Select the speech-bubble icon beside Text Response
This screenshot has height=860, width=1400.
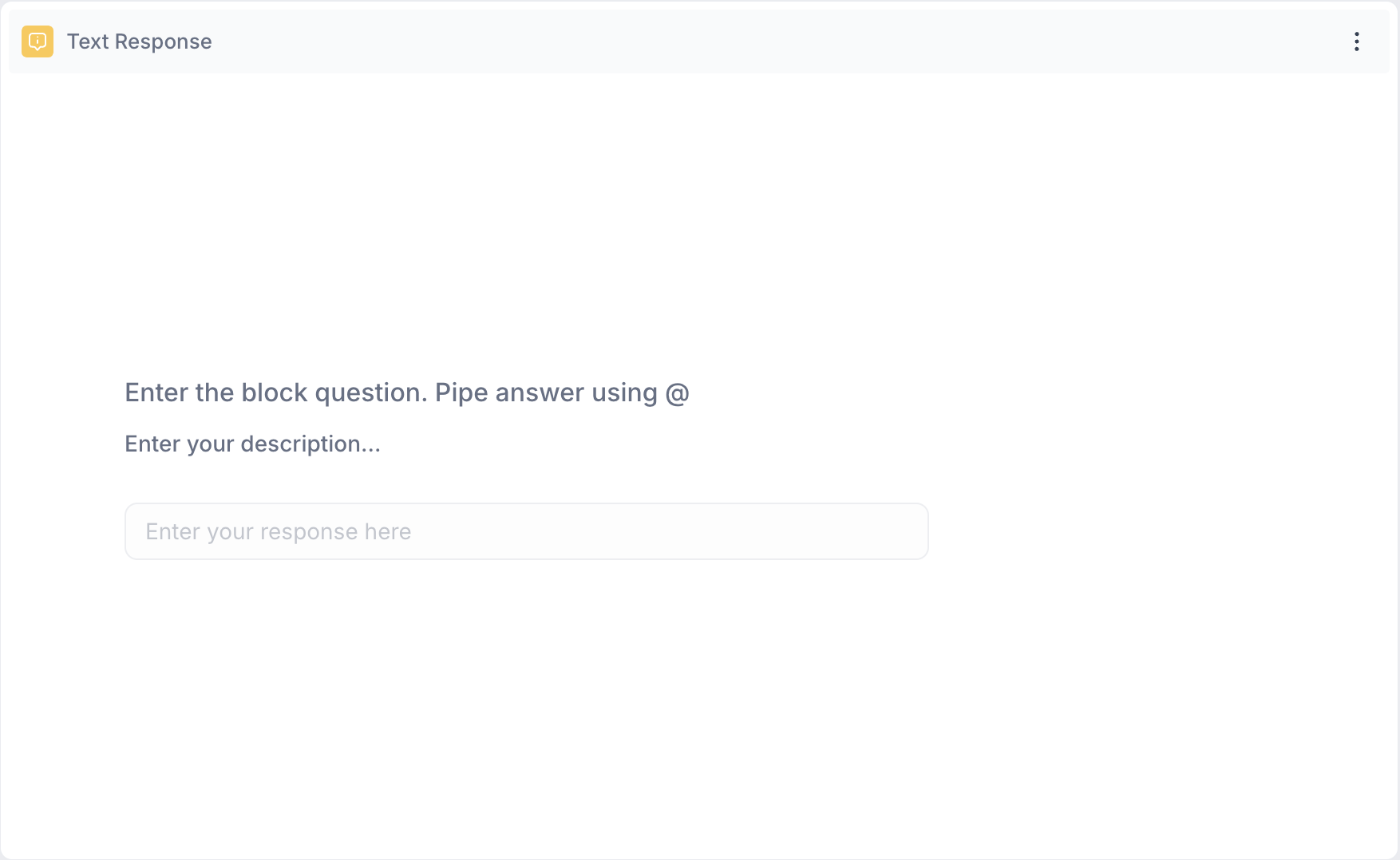[38, 41]
